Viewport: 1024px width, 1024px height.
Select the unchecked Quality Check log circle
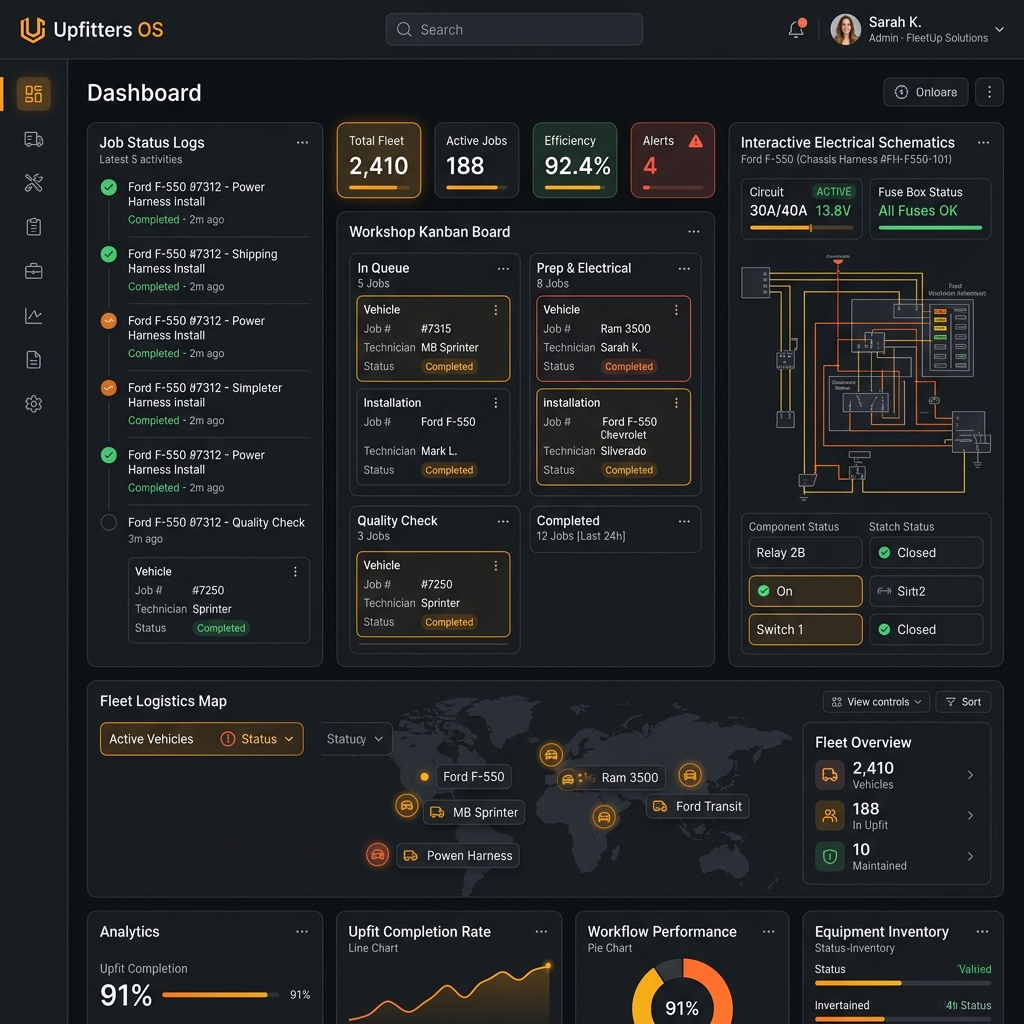pos(109,522)
